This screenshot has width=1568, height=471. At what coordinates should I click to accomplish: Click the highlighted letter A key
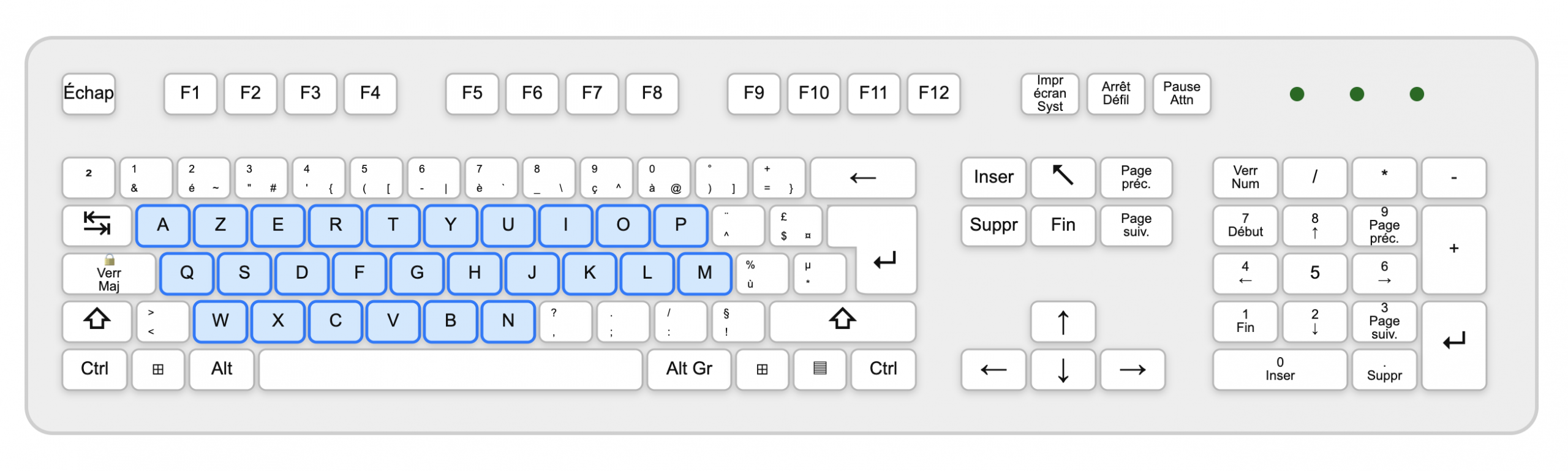[x=163, y=225]
